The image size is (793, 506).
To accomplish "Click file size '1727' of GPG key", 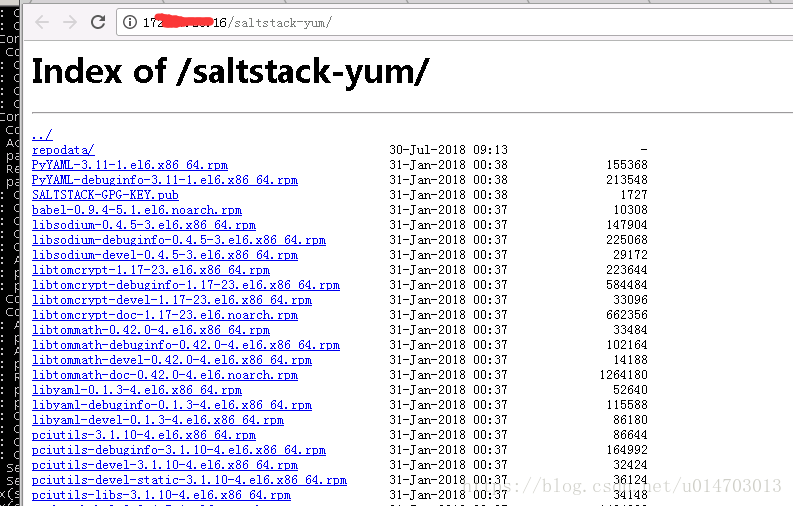I will [x=634, y=195].
